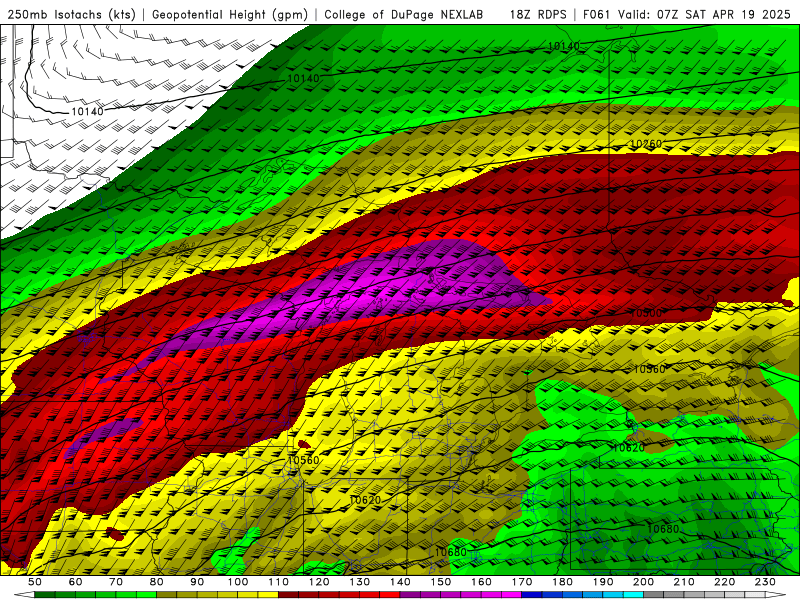800x600 pixels.
Task: Click the magenta swatch just before 170
Action: pyautogui.click(x=511, y=595)
